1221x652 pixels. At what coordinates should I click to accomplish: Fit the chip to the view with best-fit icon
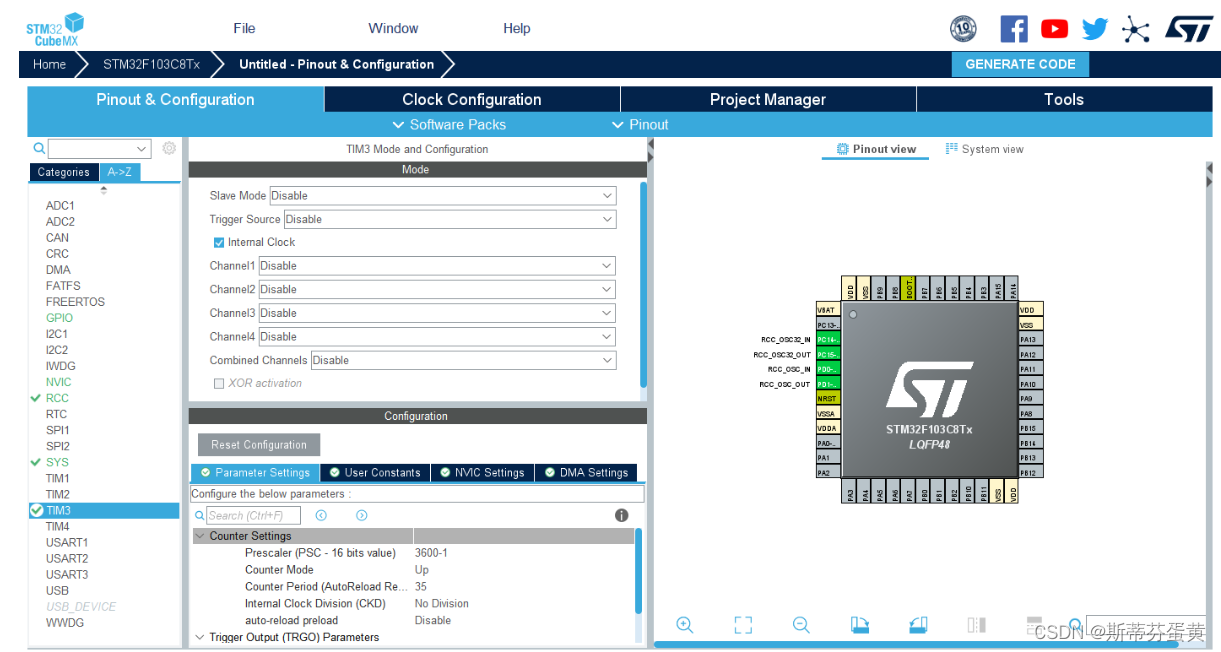[743, 625]
